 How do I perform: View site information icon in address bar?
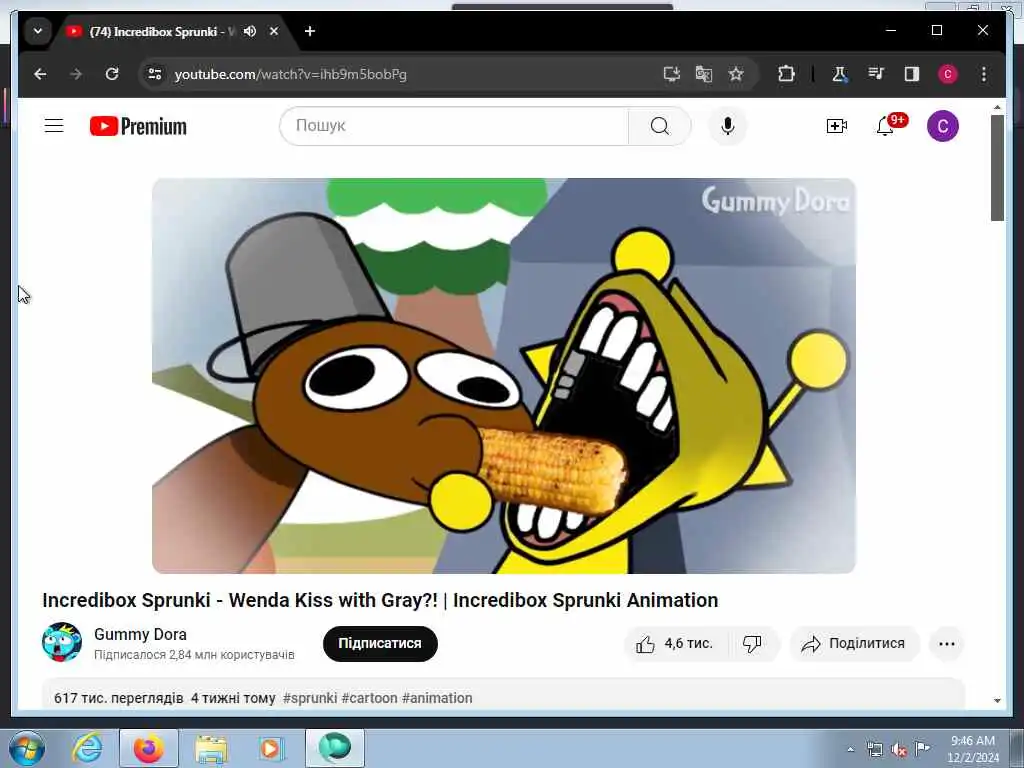pyautogui.click(x=155, y=74)
